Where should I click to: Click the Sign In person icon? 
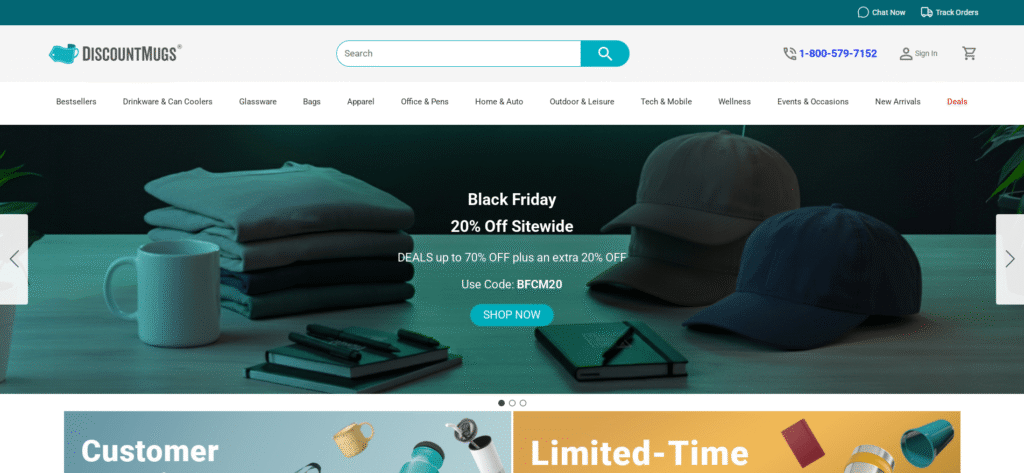pos(906,54)
